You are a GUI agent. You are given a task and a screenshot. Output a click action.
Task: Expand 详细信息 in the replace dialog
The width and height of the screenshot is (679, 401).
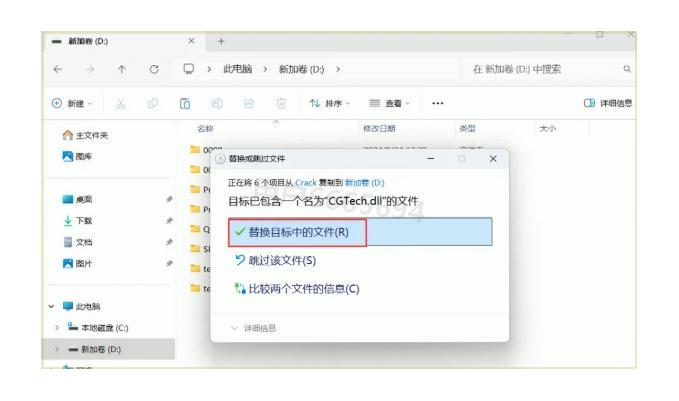tap(253, 328)
